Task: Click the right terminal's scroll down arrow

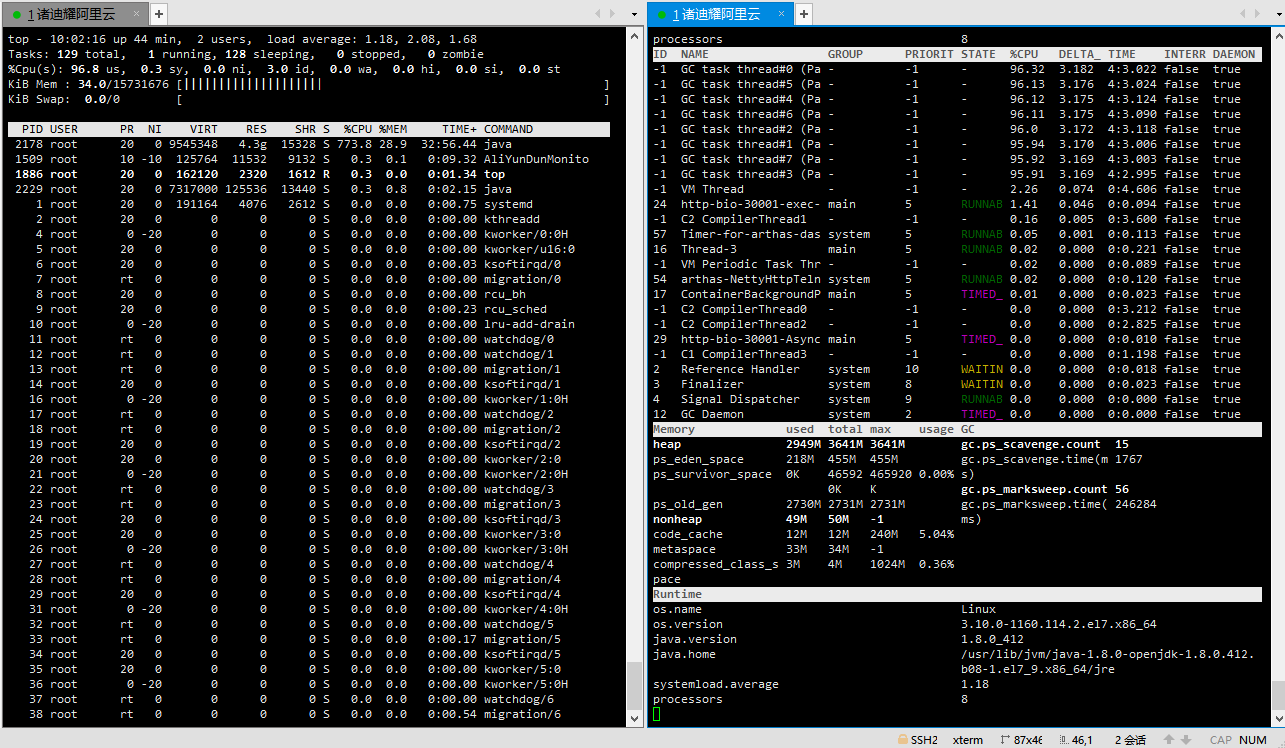Action: [x=1277, y=718]
